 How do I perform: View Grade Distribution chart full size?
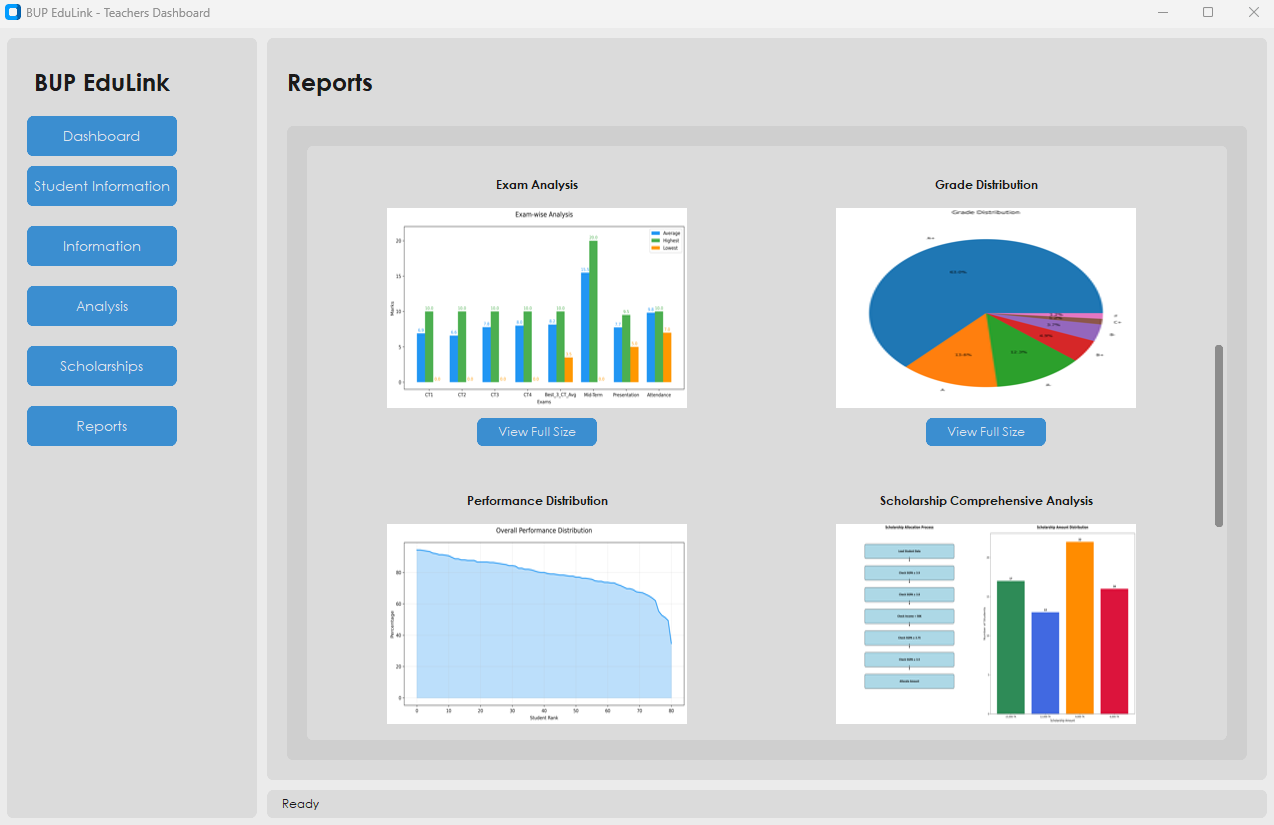pyautogui.click(x=985, y=431)
